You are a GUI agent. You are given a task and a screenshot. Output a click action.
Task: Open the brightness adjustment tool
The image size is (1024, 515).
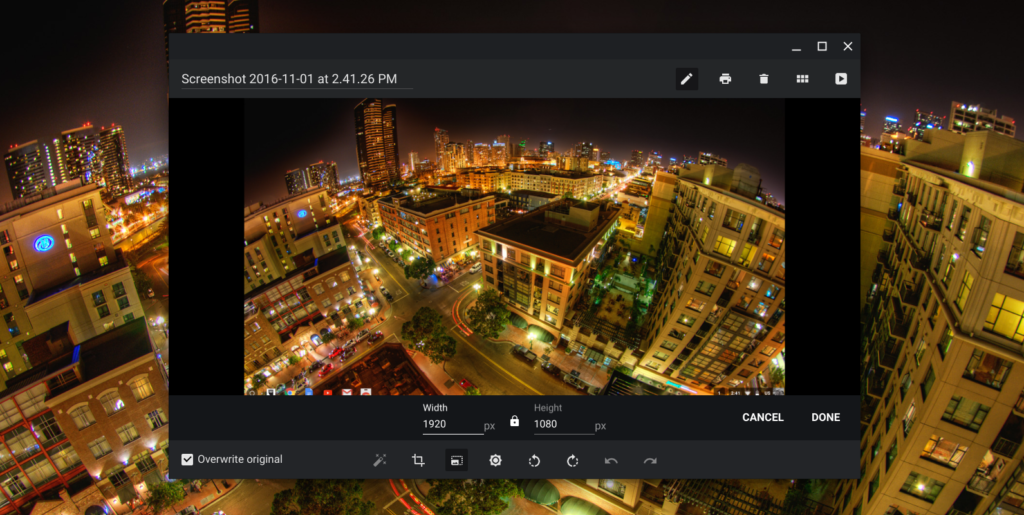coord(495,460)
